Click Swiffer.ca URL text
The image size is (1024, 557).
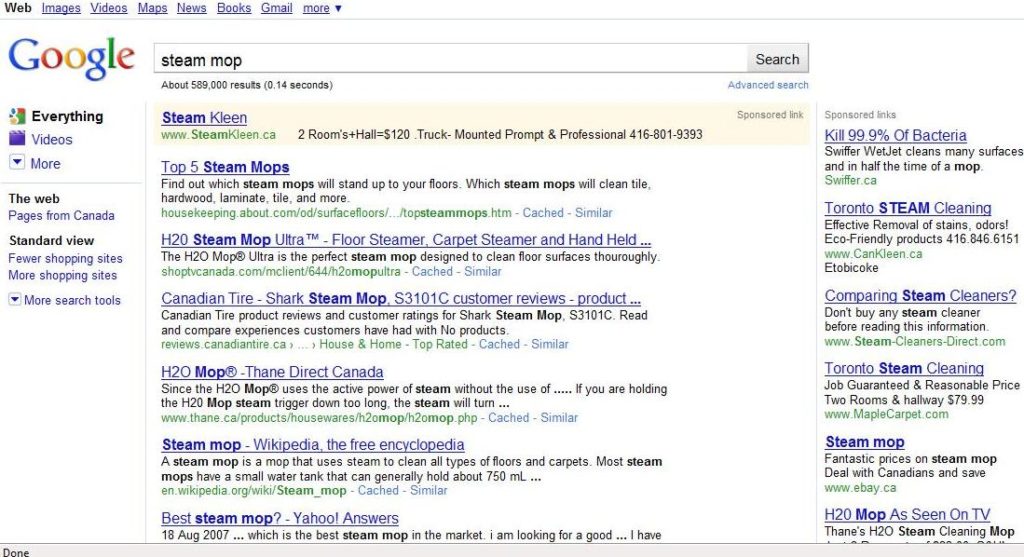click(850, 180)
